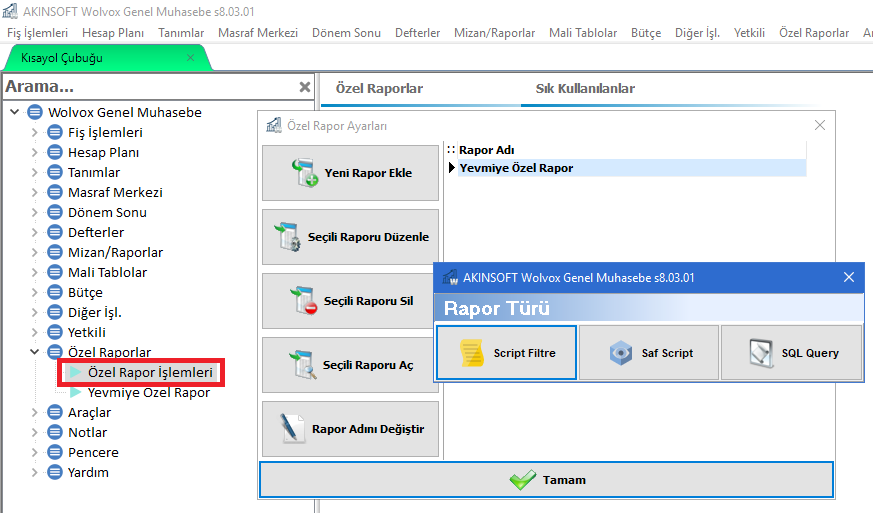Expand the Mizan/Raporlar tree branch
Viewport: 873px width, 513px height.
[35, 252]
